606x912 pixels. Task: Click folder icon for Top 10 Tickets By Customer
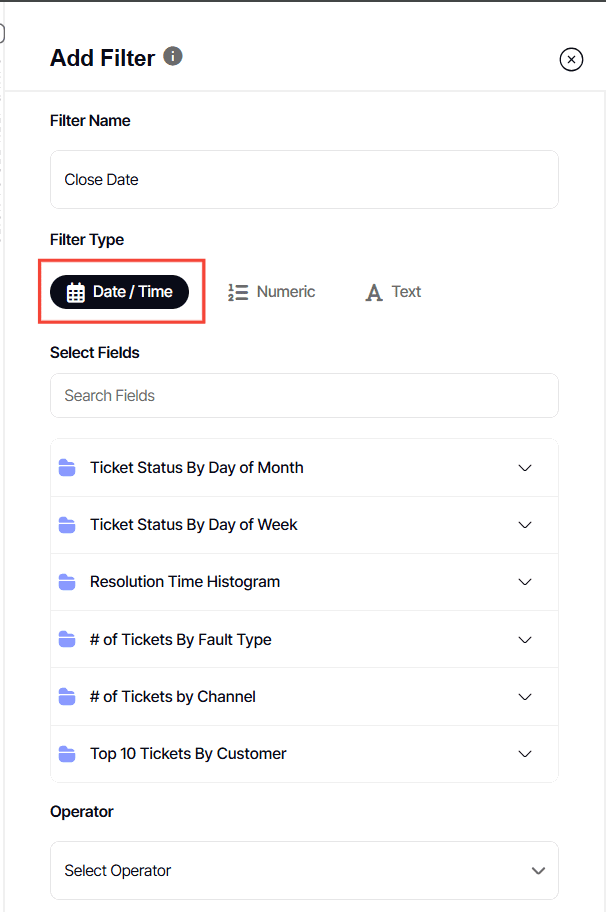tap(67, 754)
